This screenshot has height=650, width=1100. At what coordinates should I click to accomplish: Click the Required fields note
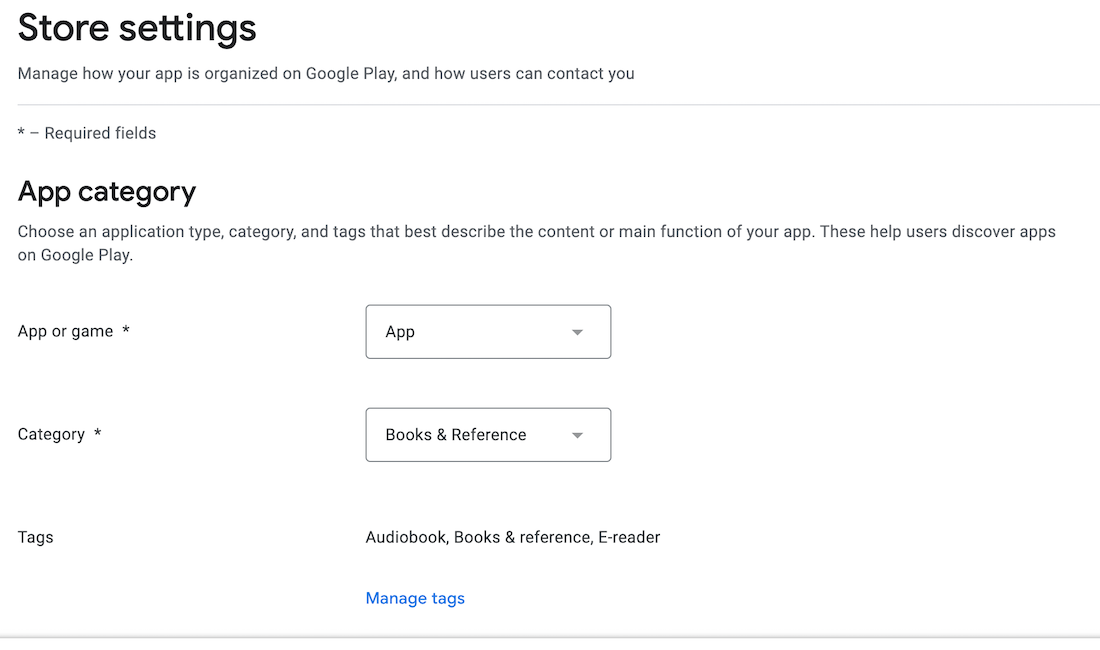(x=87, y=133)
